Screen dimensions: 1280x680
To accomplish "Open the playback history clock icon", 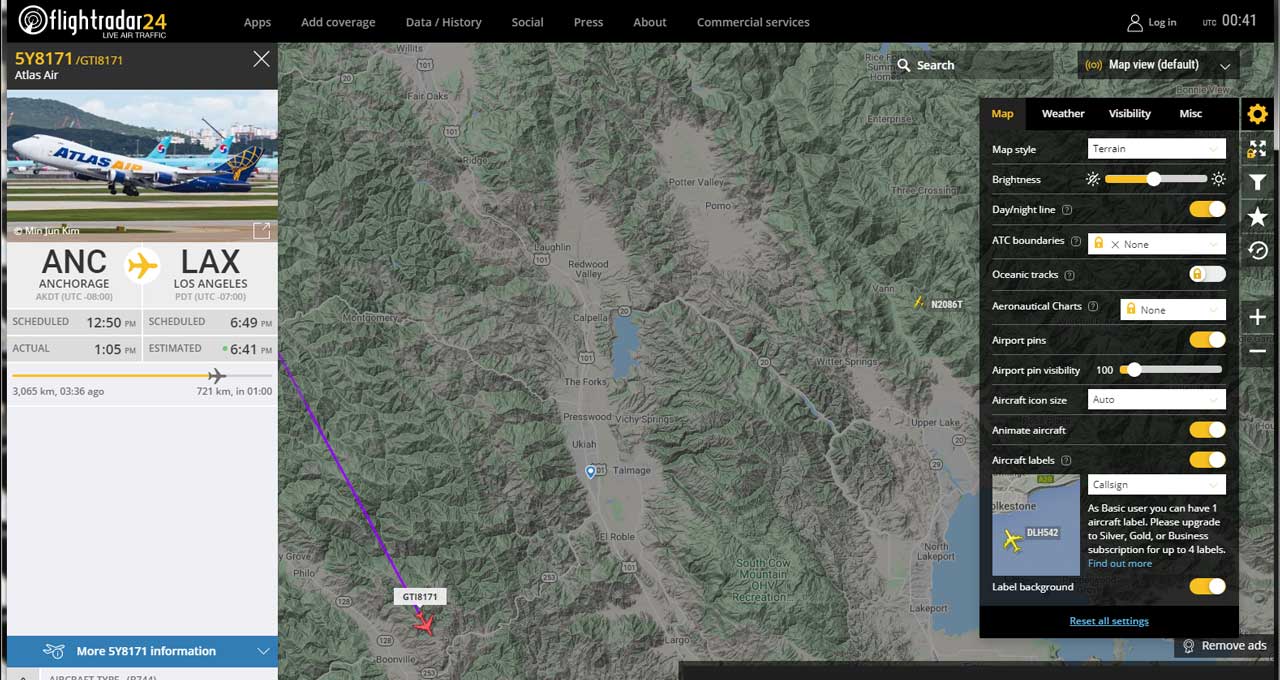I will (1257, 250).
